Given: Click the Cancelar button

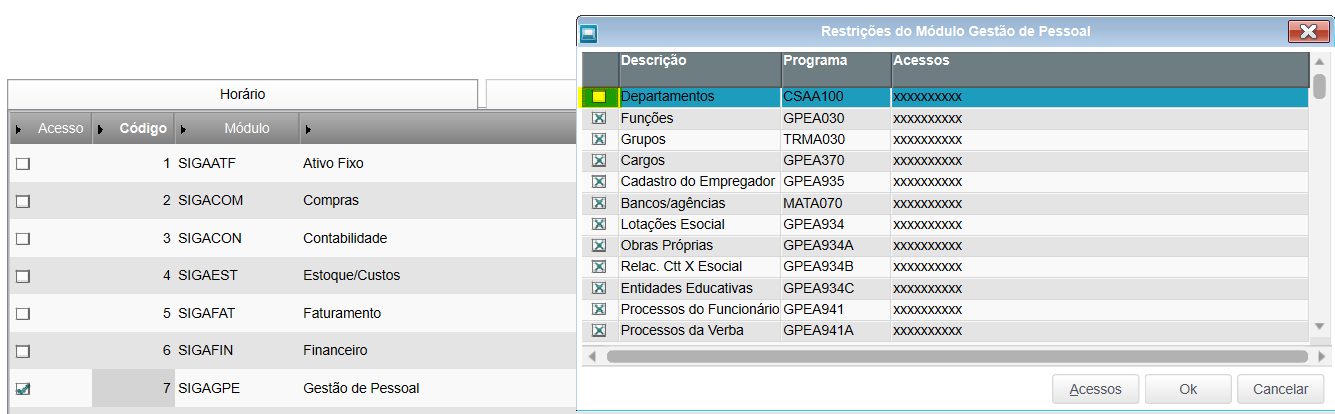Looking at the screenshot, I should coord(1281,389).
